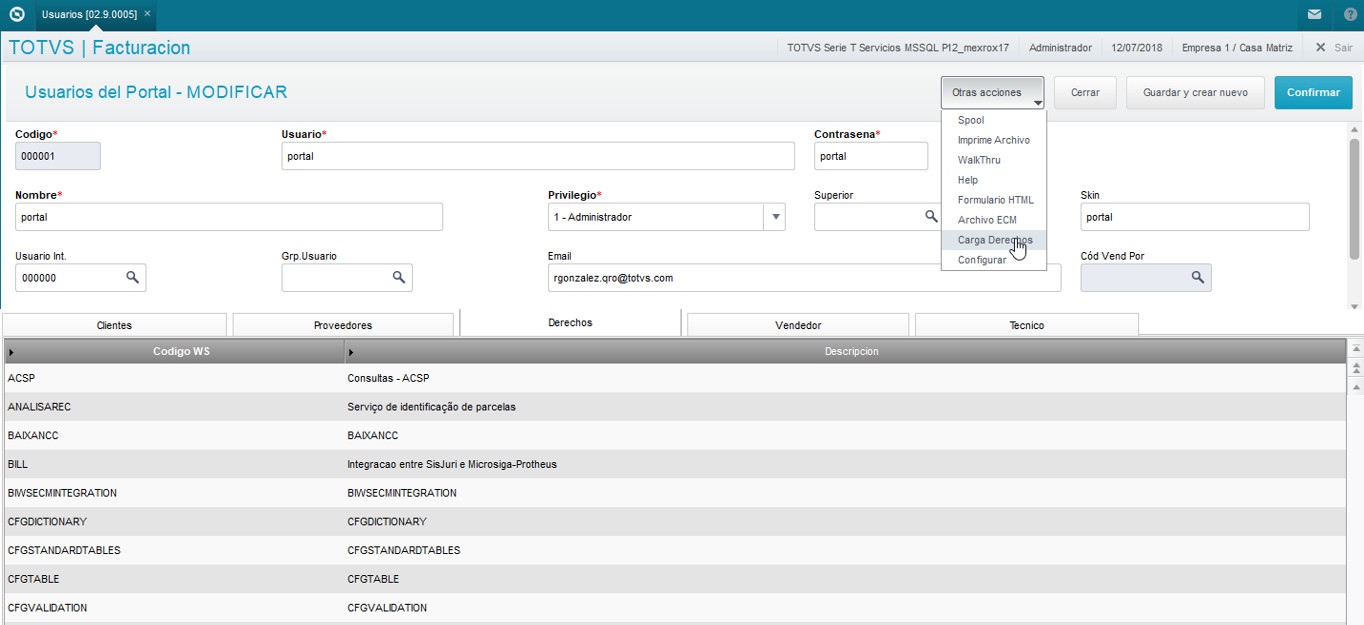Click the form panel vertical scrollbar
The height and width of the screenshot is (625, 1364).
click(1355, 198)
